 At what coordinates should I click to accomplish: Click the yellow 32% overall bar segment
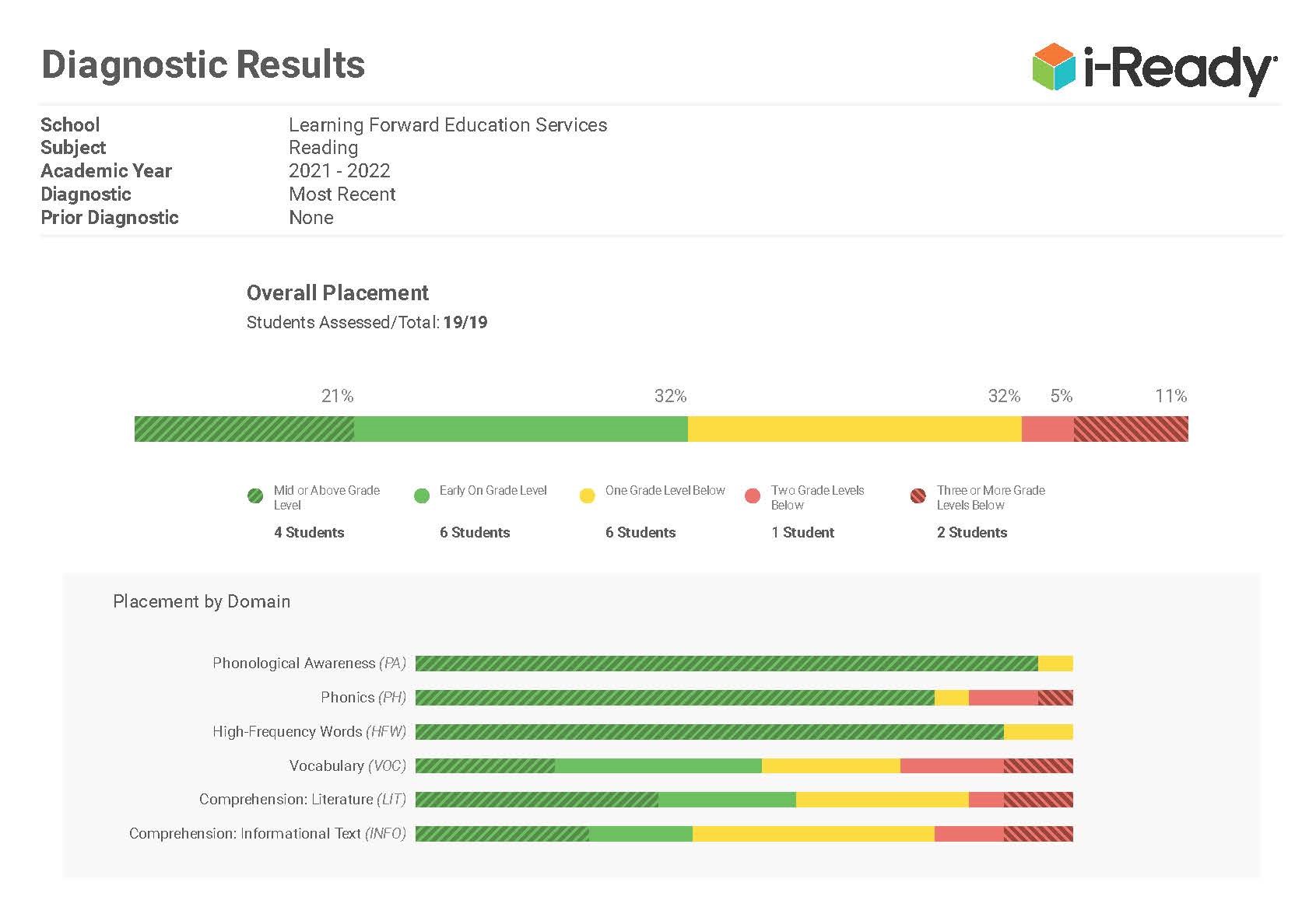pos(854,429)
